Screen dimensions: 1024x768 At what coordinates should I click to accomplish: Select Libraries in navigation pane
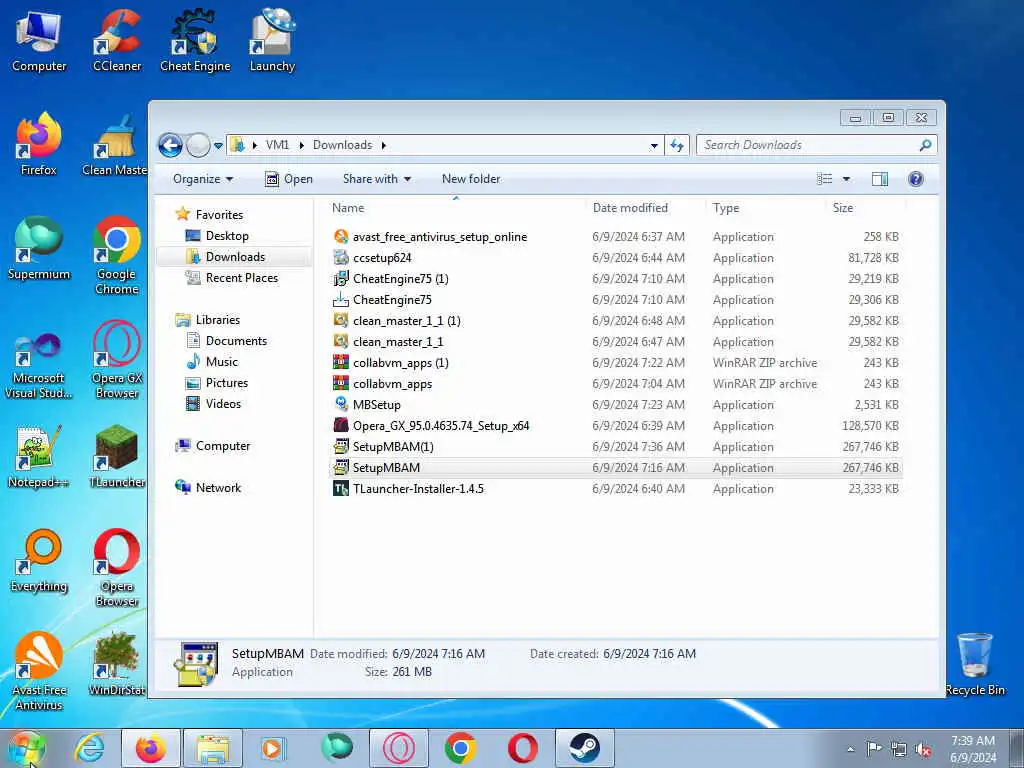point(208,319)
